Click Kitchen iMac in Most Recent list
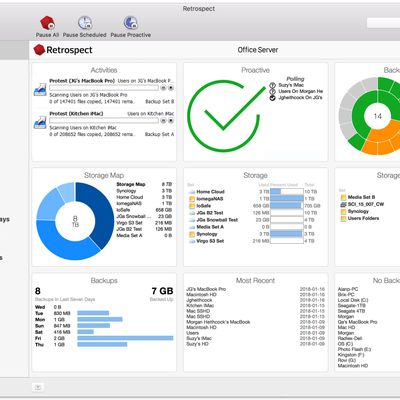 point(200,305)
